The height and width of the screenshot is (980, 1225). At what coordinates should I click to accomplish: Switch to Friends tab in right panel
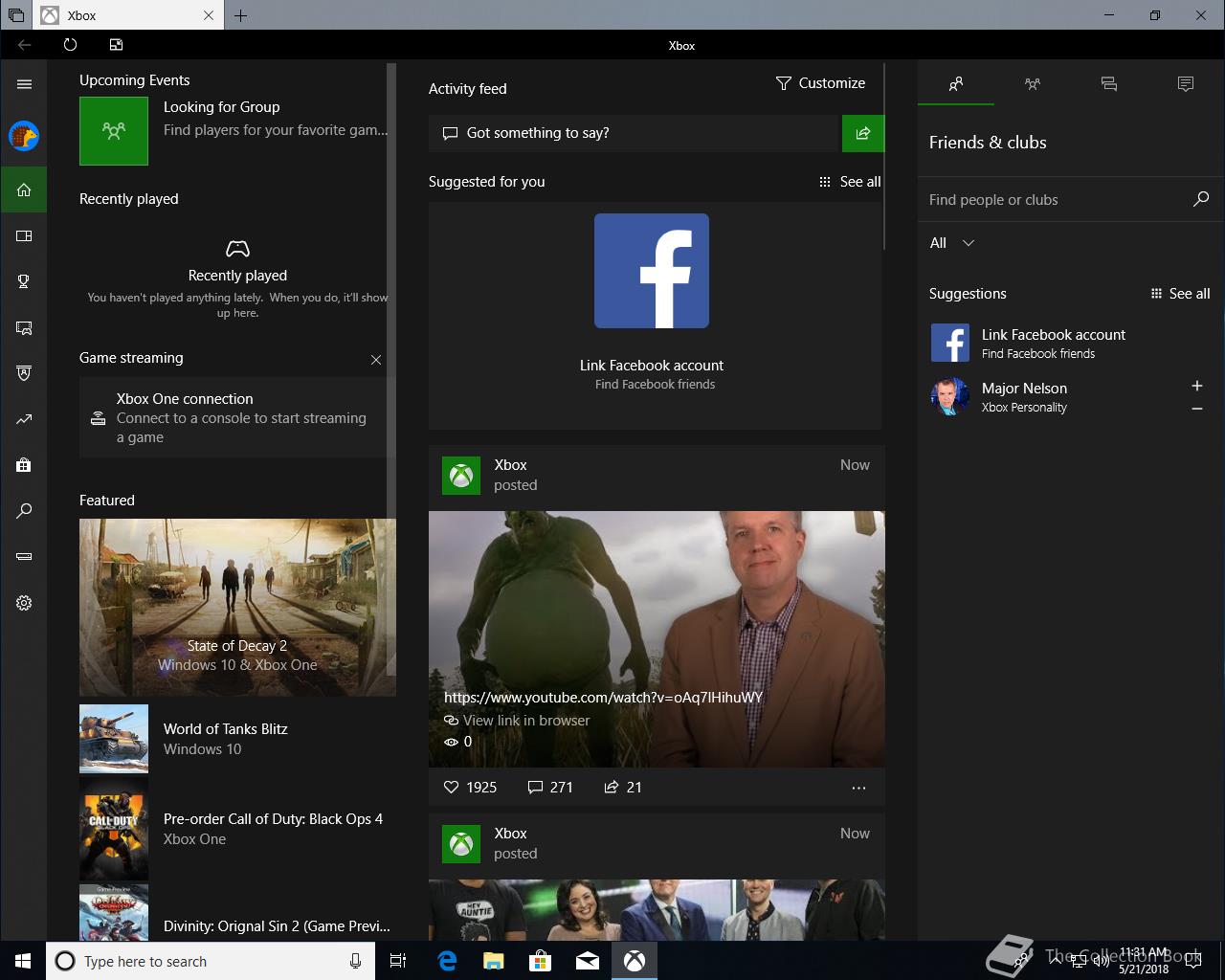click(956, 84)
